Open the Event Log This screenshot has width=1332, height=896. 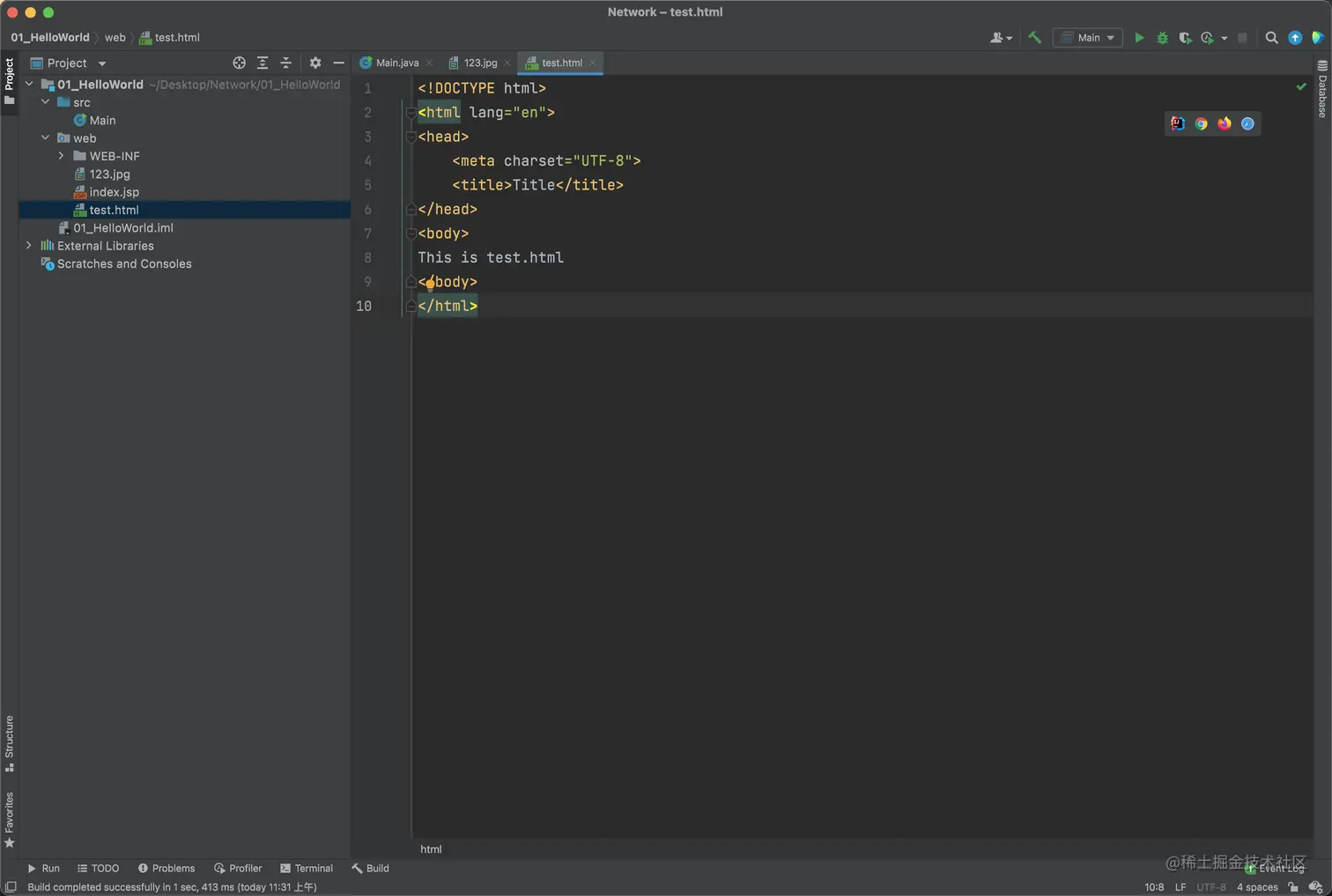tap(1275, 869)
